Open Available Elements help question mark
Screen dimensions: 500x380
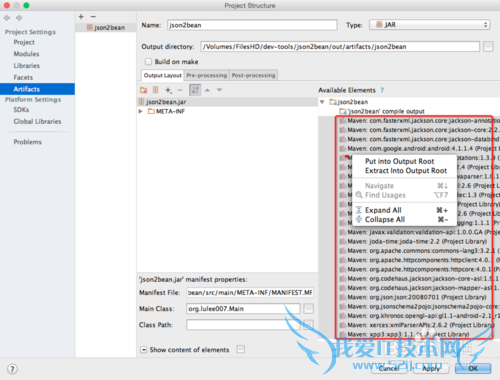tap(382, 90)
